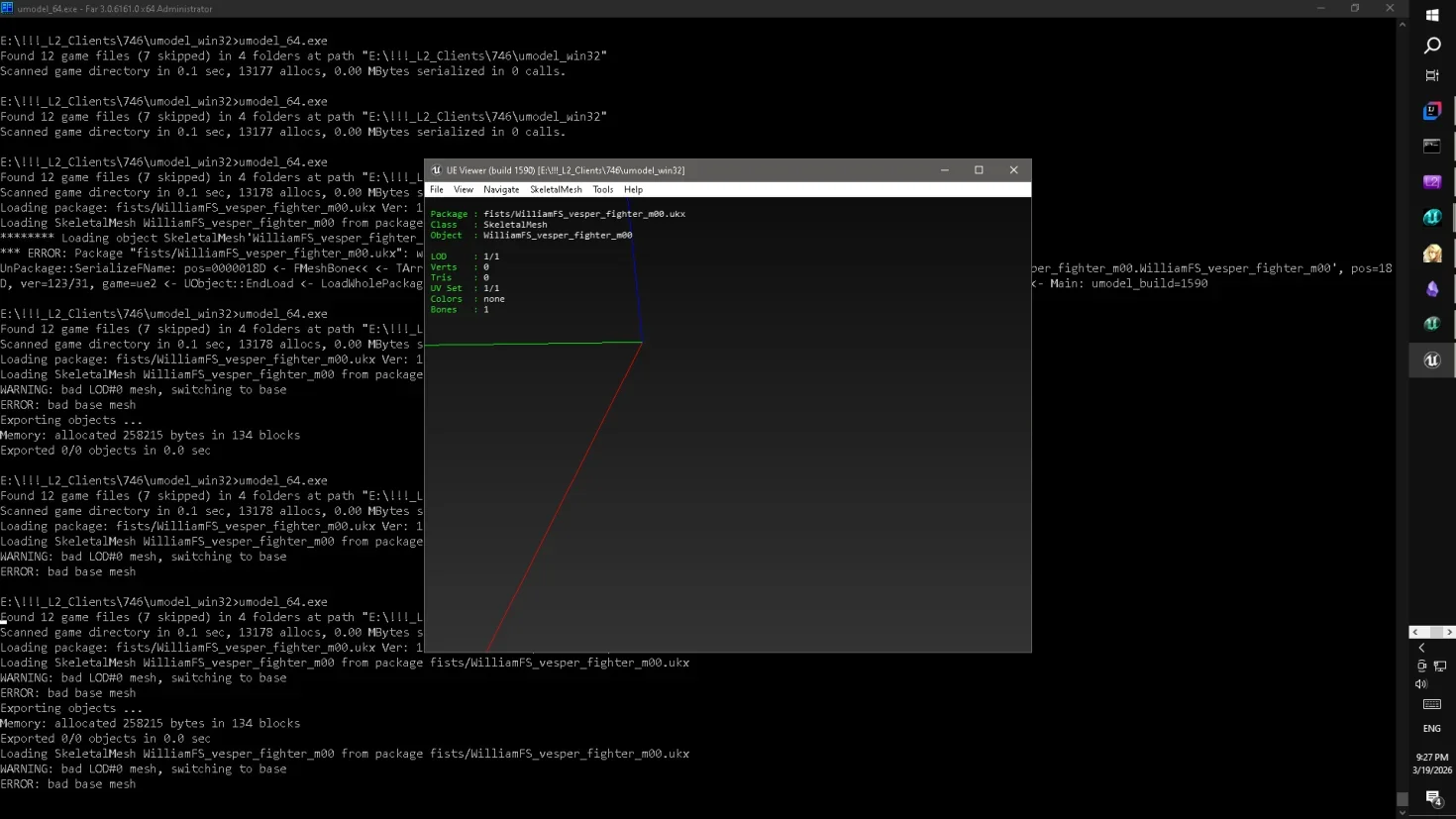The width and height of the screenshot is (1456, 819).
Task: Switch to IntelliJ IDEA on the taskbar
Action: tap(1432, 111)
